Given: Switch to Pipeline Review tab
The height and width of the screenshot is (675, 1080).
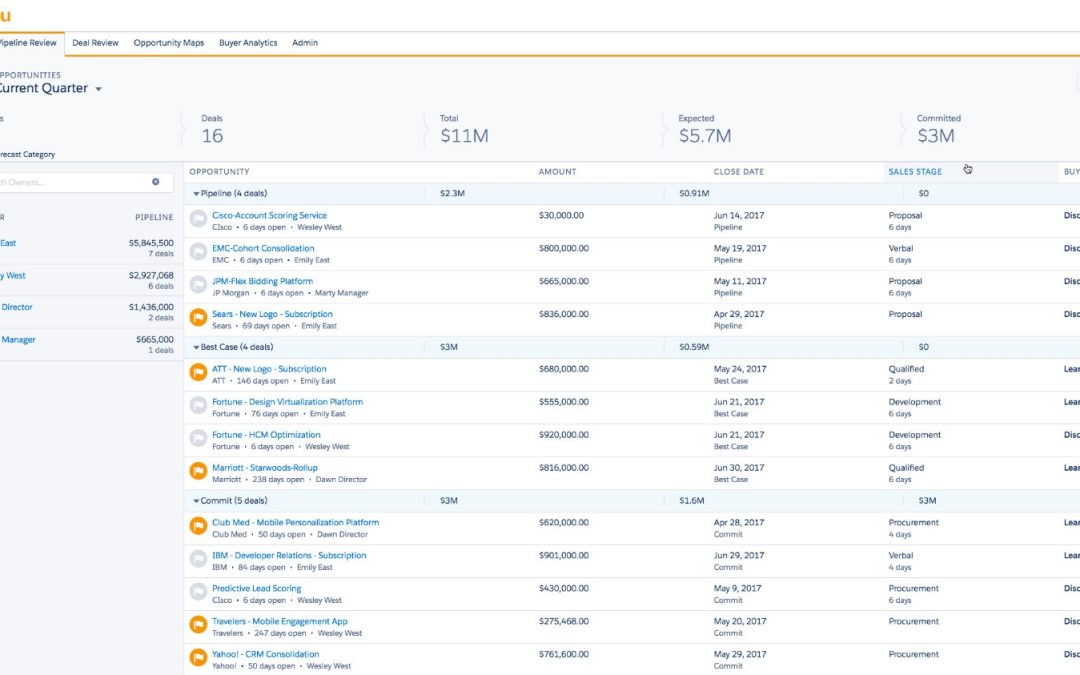Looking at the screenshot, I should (x=29, y=43).
